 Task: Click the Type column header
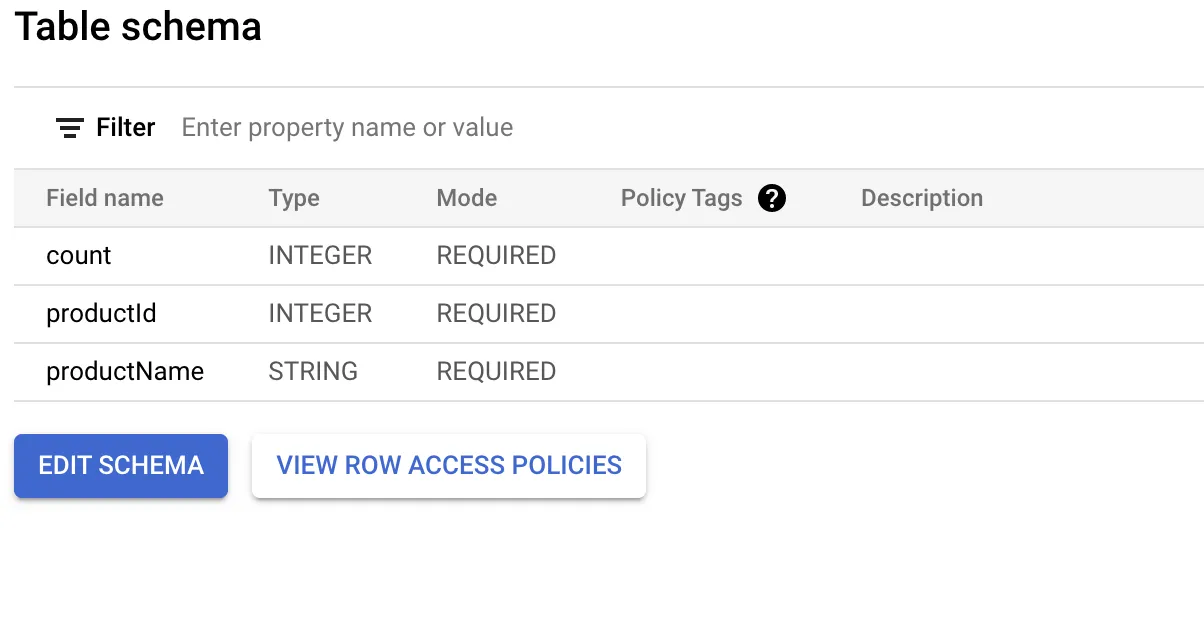pyautogui.click(x=294, y=198)
